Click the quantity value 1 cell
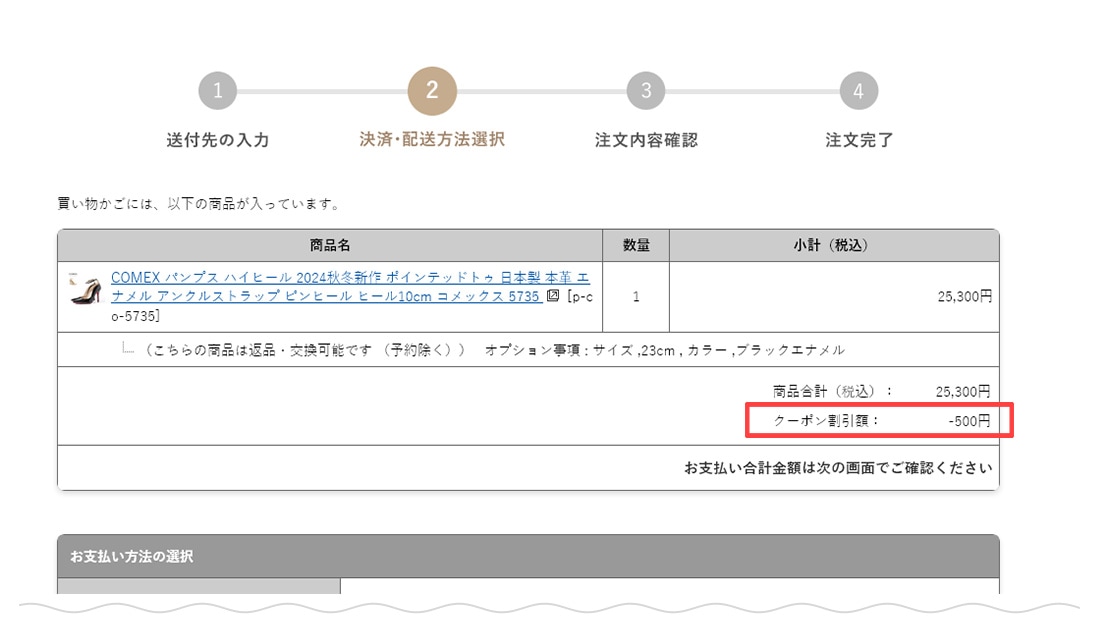 tap(636, 297)
